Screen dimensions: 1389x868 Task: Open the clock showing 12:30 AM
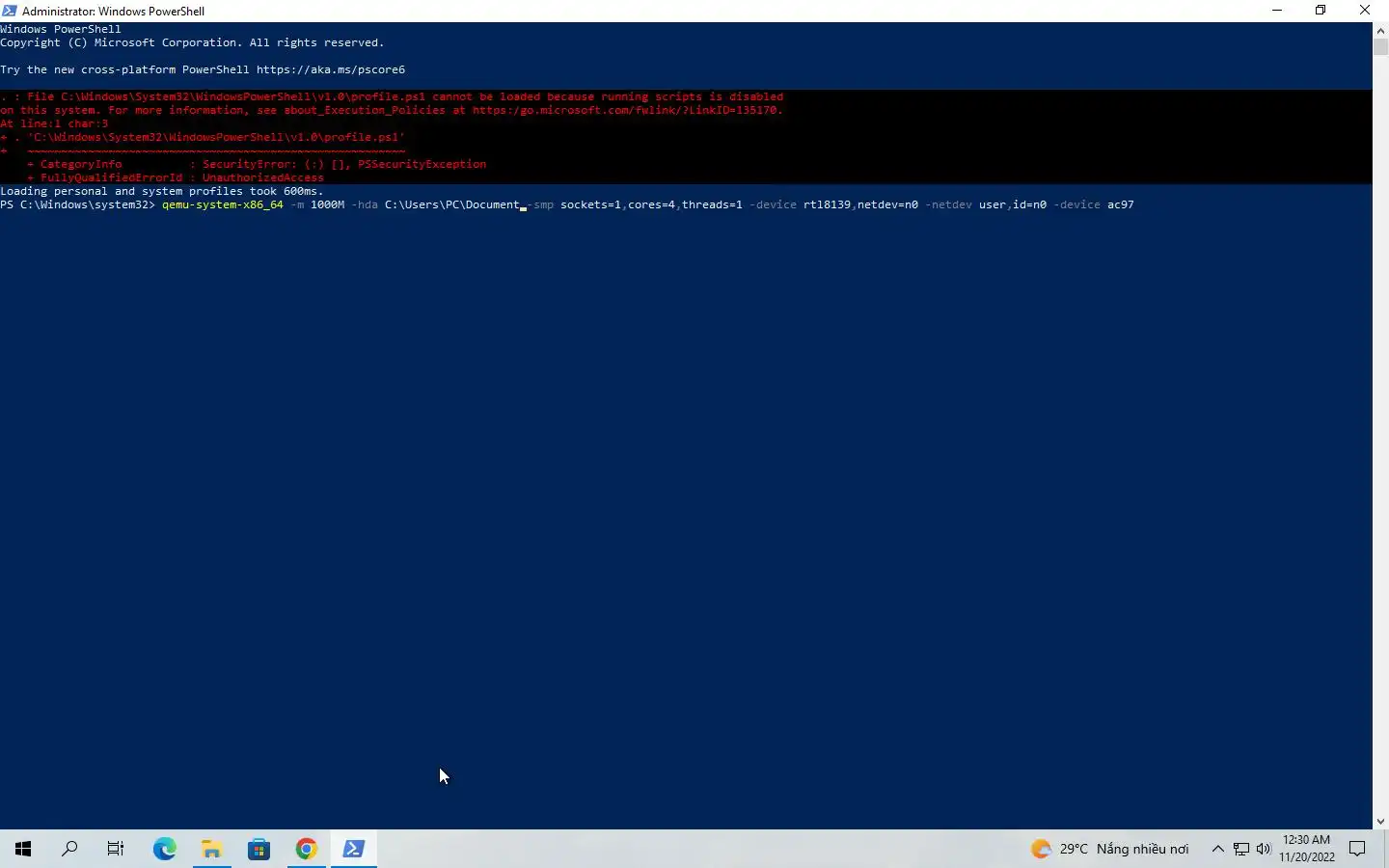coord(1307,849)
